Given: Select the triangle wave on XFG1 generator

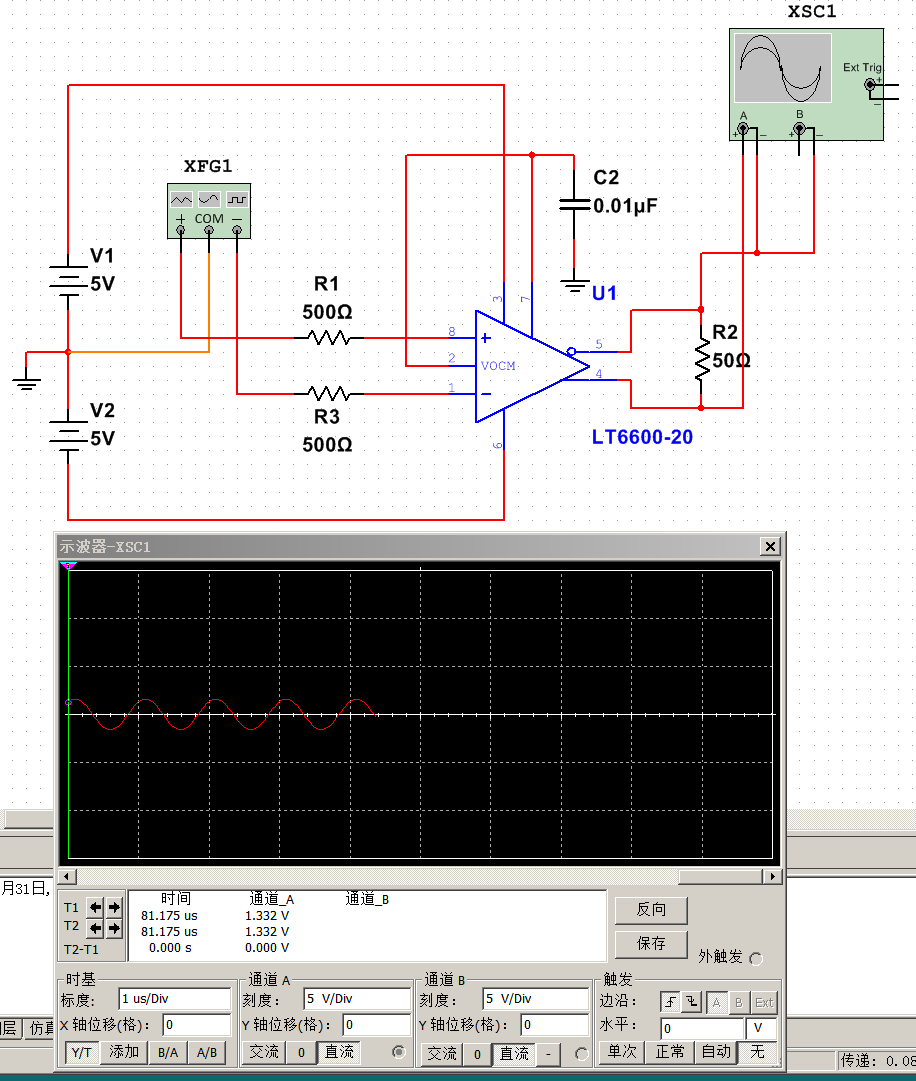Looking at the screenshot, I should (181, 199).
